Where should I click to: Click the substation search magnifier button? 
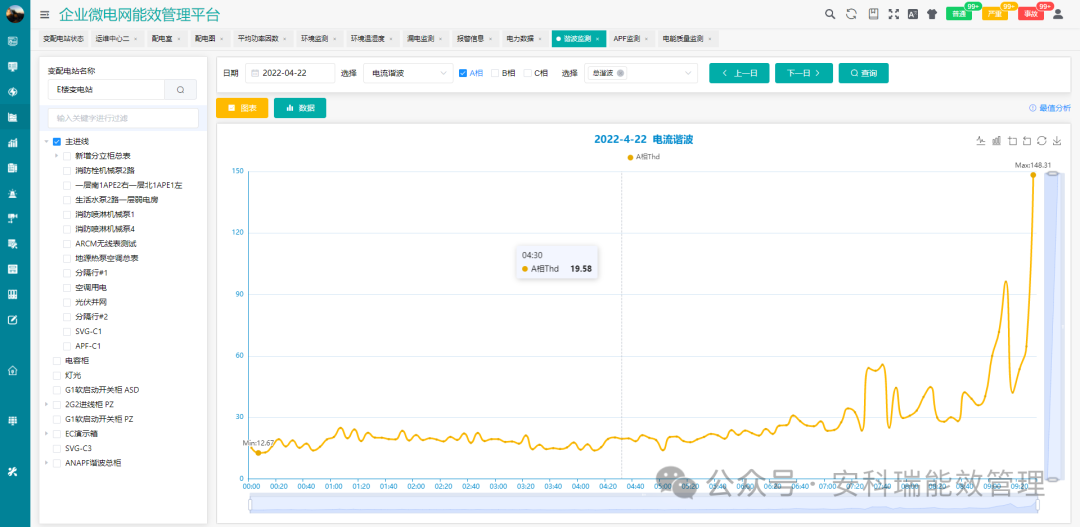tap(180, 90)
